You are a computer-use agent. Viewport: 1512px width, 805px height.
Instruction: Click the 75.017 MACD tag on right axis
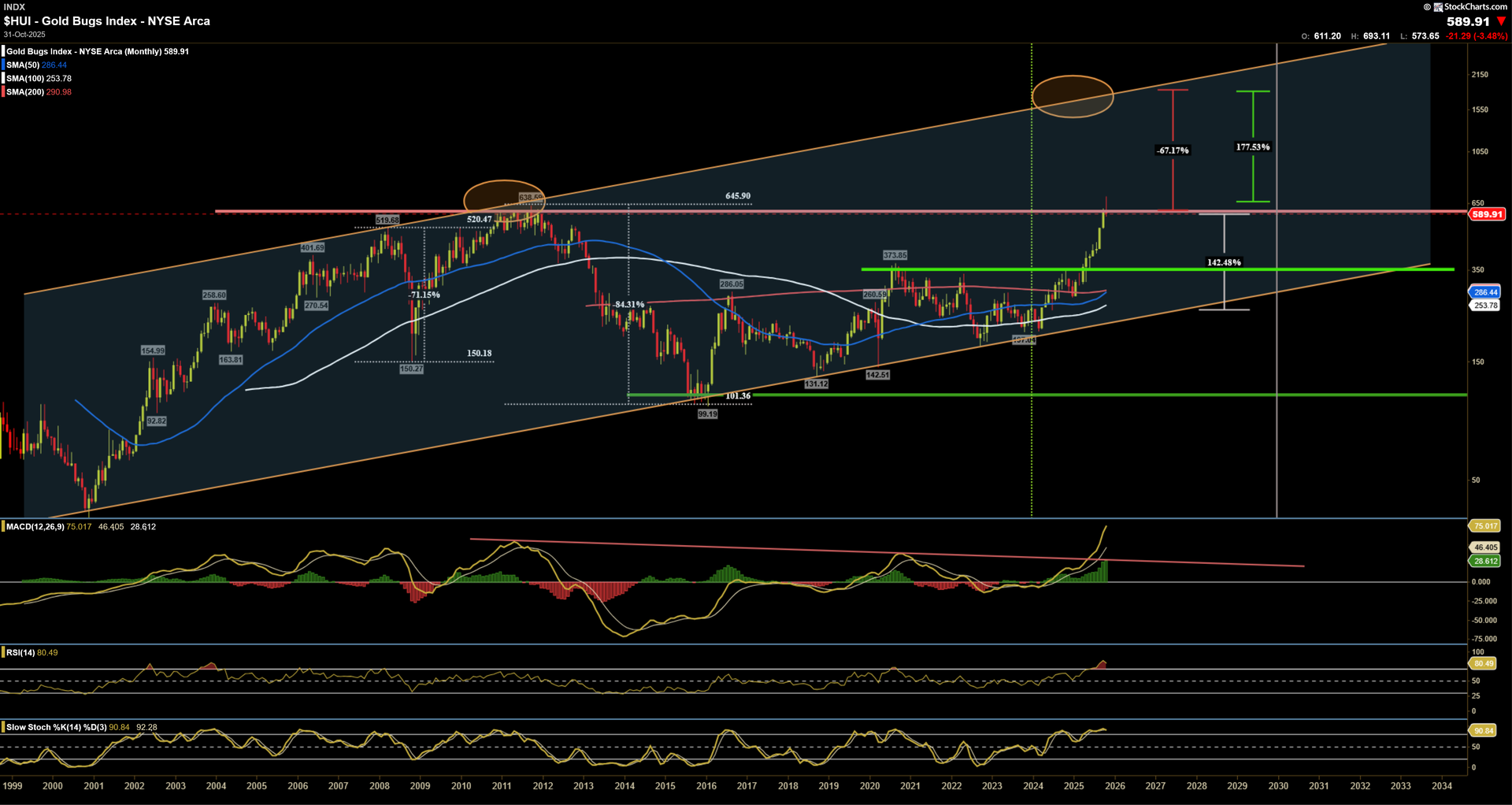[1485, 526]
